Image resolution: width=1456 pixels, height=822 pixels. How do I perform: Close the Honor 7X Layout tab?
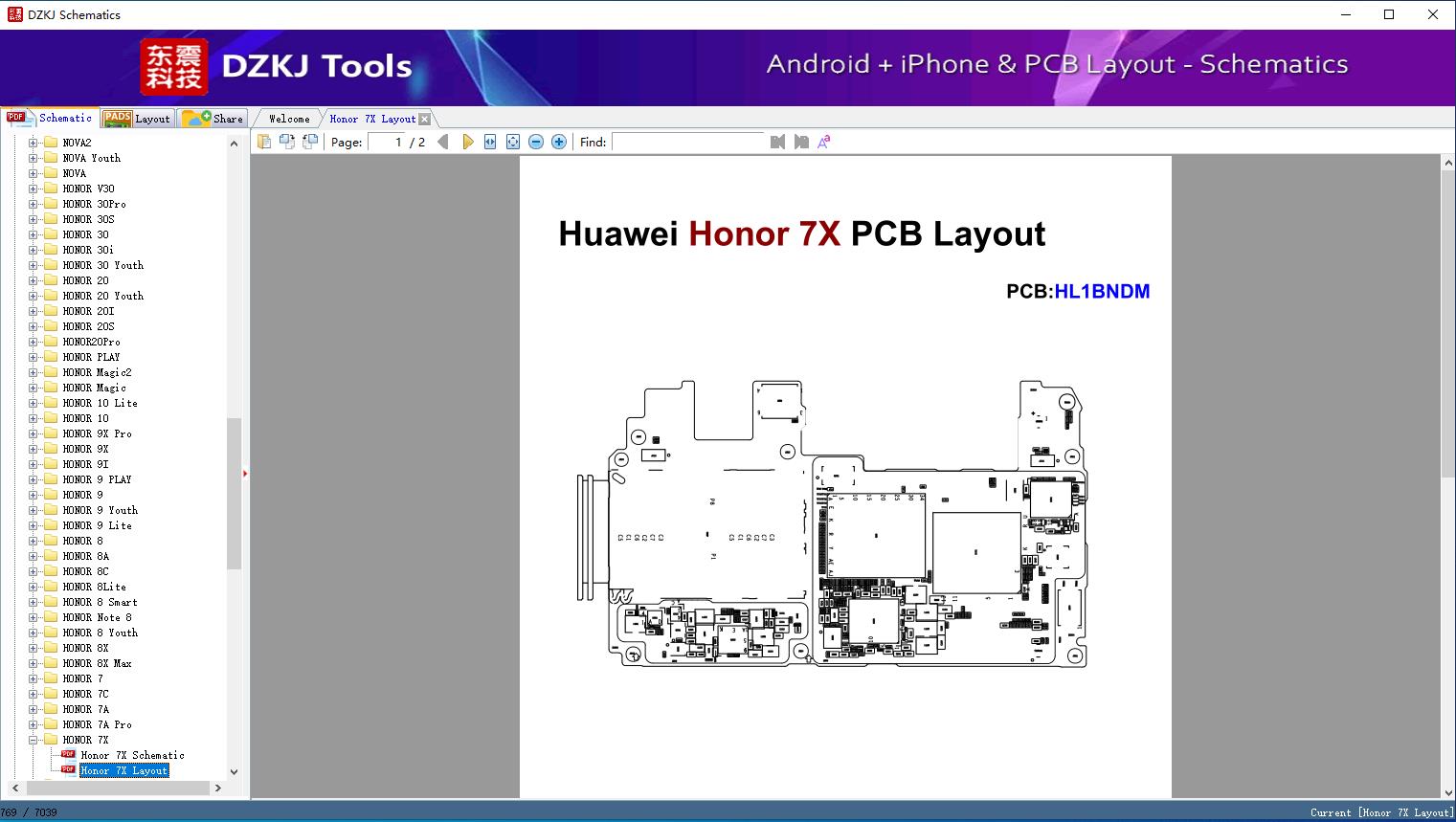[x=424, y=120]
